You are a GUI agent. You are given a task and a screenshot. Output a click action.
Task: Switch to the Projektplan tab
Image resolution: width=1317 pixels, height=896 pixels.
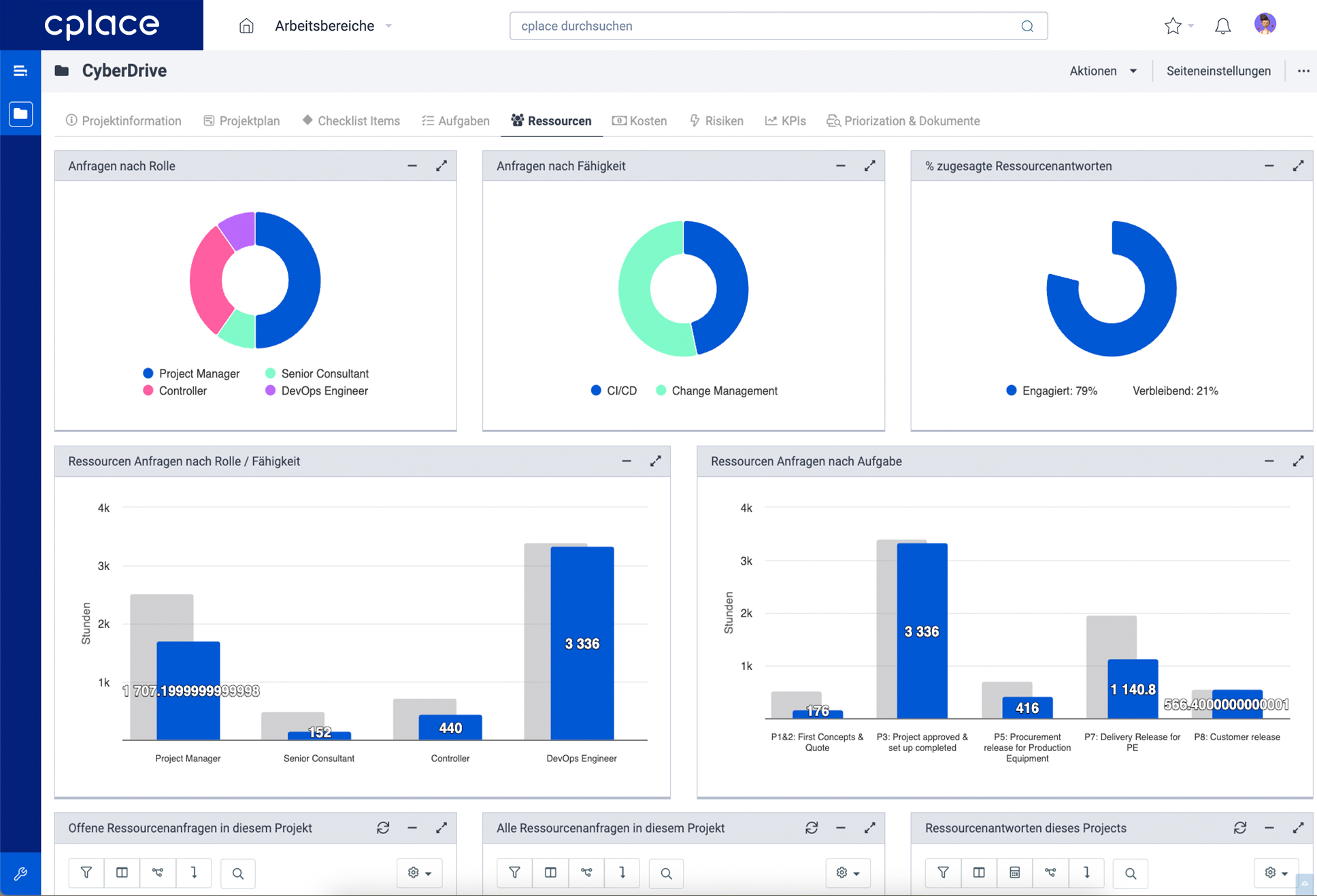pyautogui.click(x=242, y=120)
